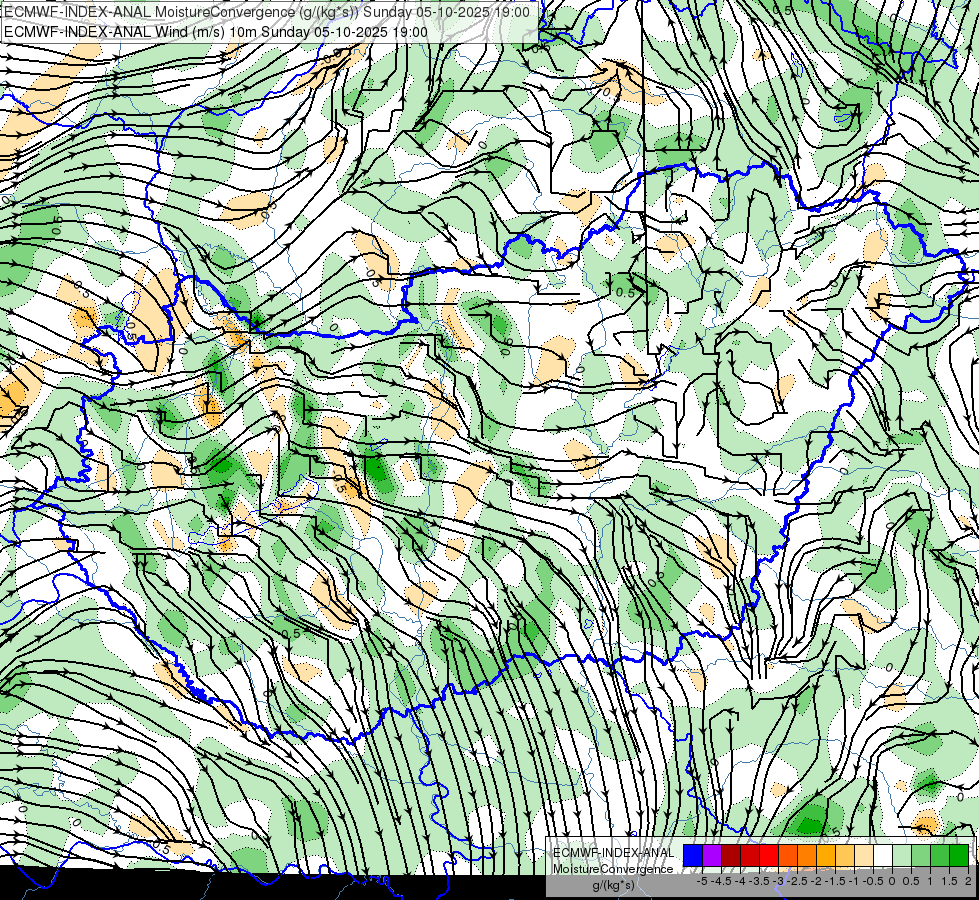Screen dimensions: 979x900
Task: Click the 1.5 legend tick label
Action: click(x=949, y=881)
